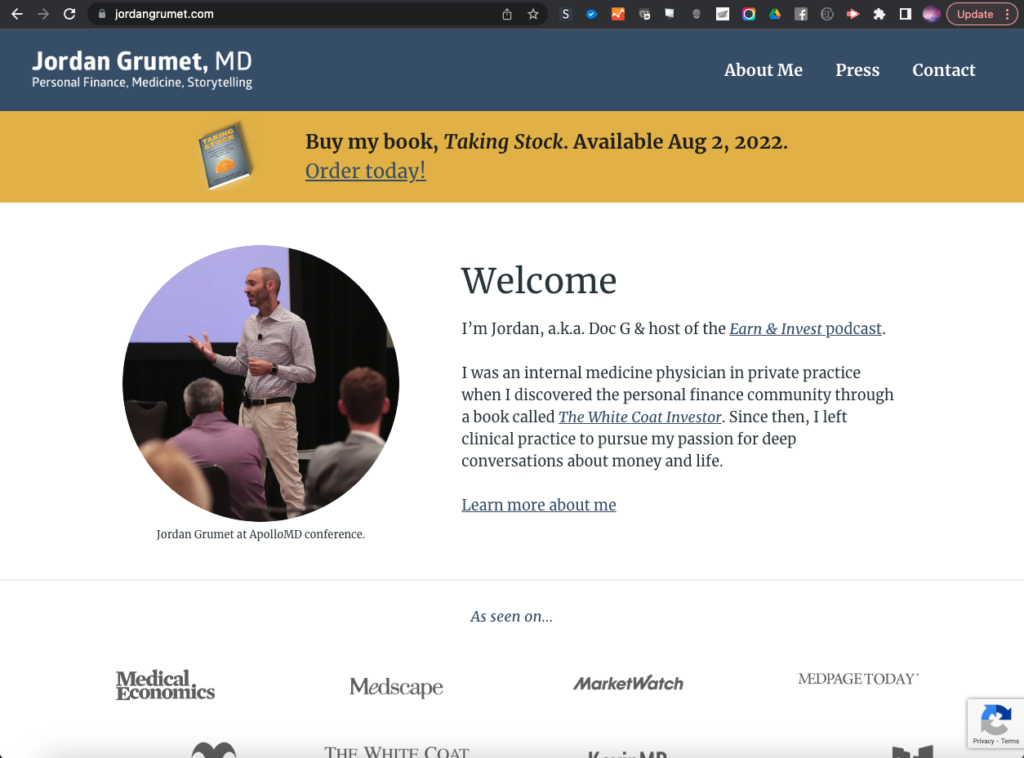This screenshot has height=758, width=1024.
Task: Click the site padlock security icon
Action: coord(101,14)
